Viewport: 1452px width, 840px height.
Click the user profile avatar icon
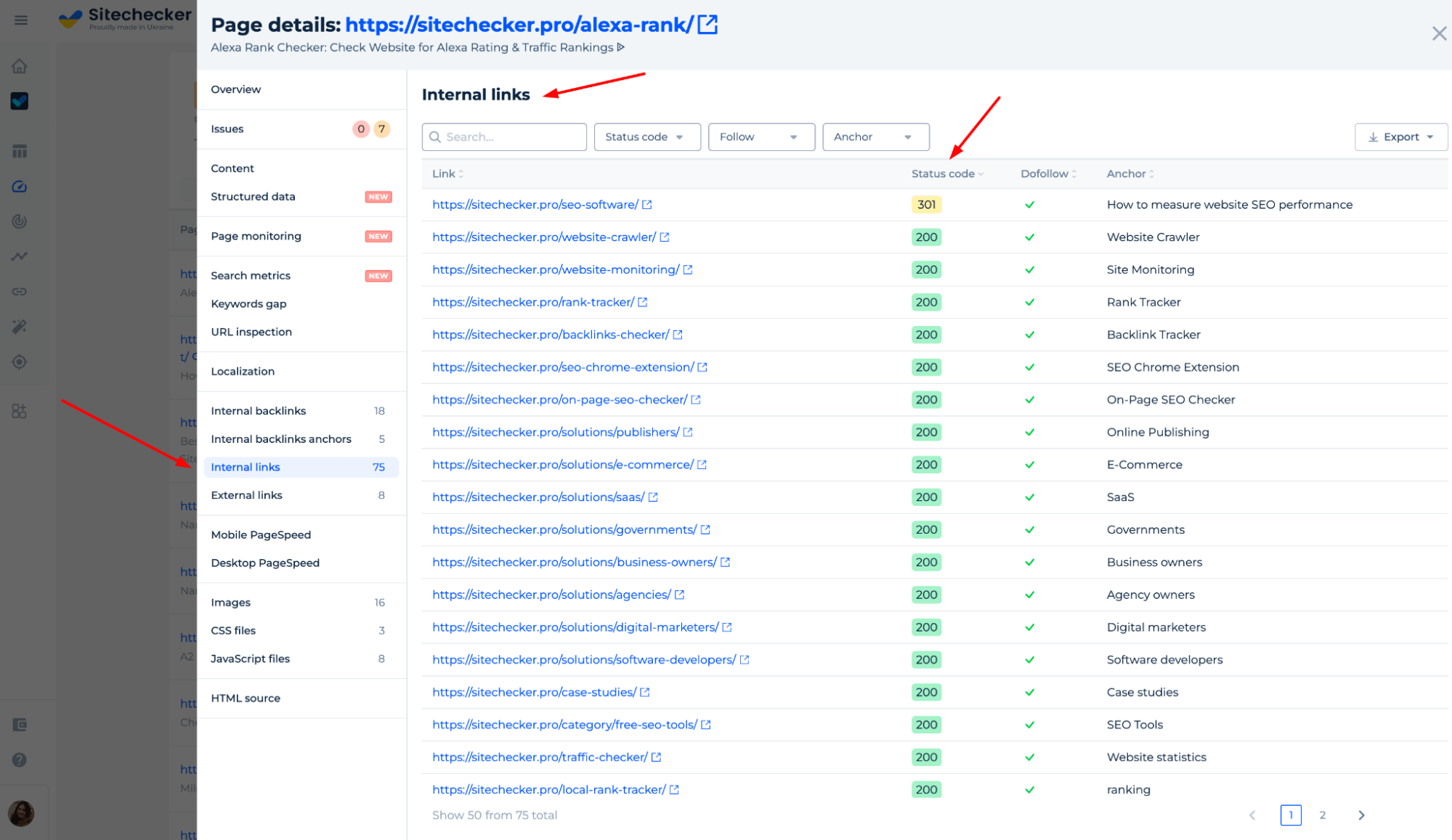point(20,811)
